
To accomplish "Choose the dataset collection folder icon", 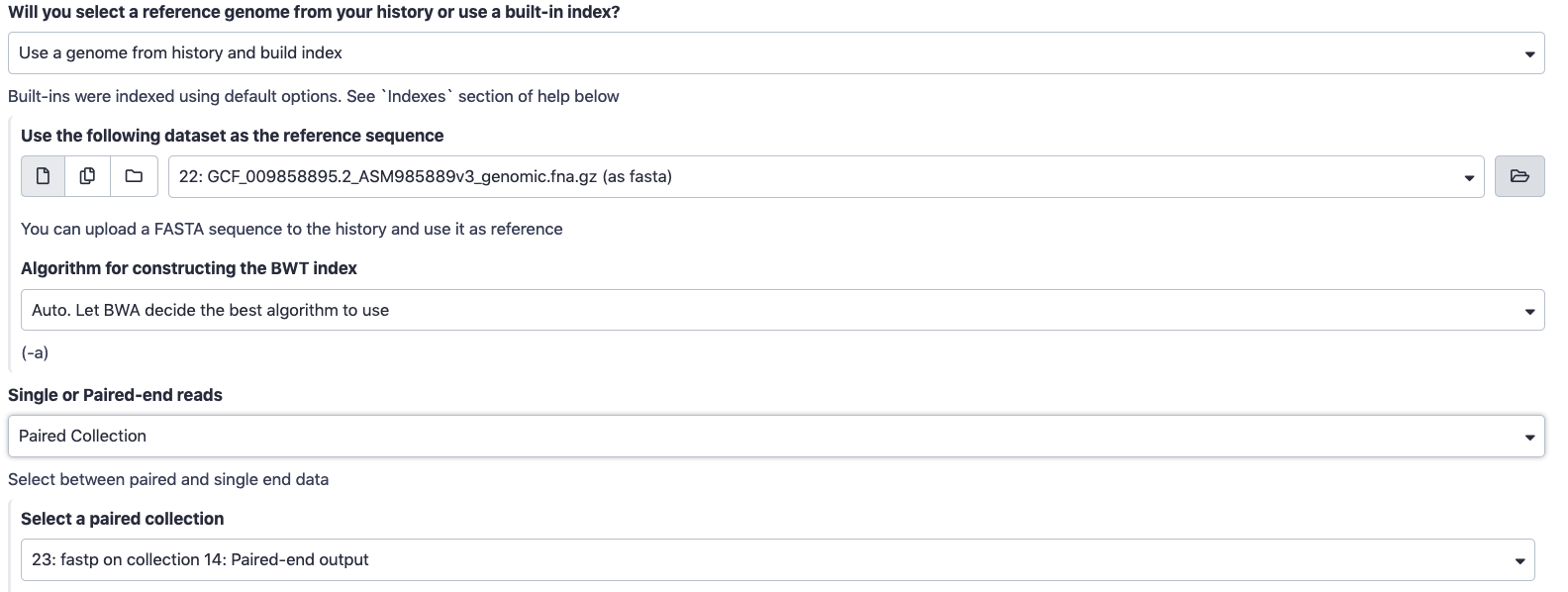I will point(134,176).
